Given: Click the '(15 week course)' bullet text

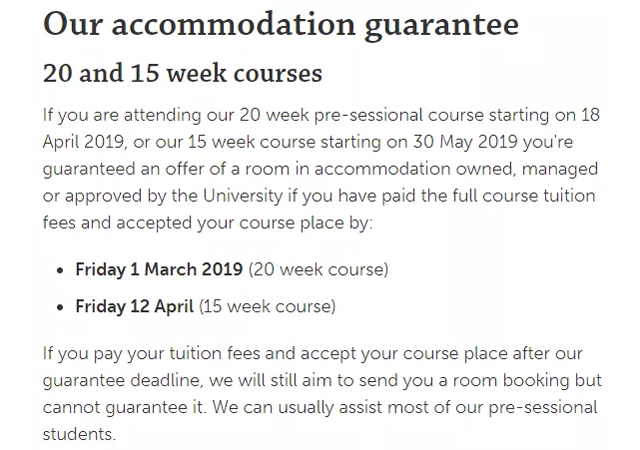Looking at the screenshot, I should [269, 306].
